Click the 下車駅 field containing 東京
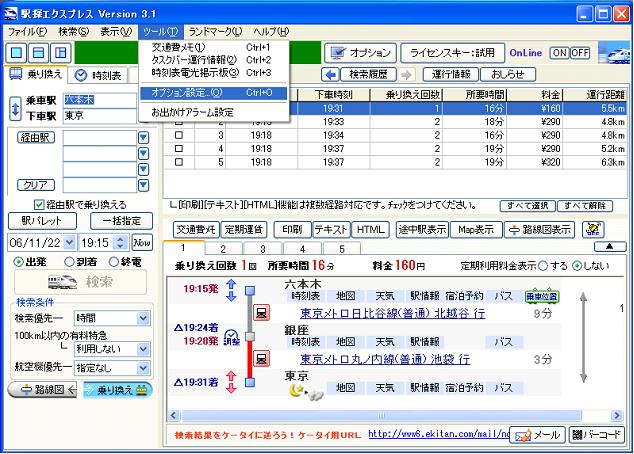The width and height of the screenshot is (634, 454). click(x=100, y=116)
